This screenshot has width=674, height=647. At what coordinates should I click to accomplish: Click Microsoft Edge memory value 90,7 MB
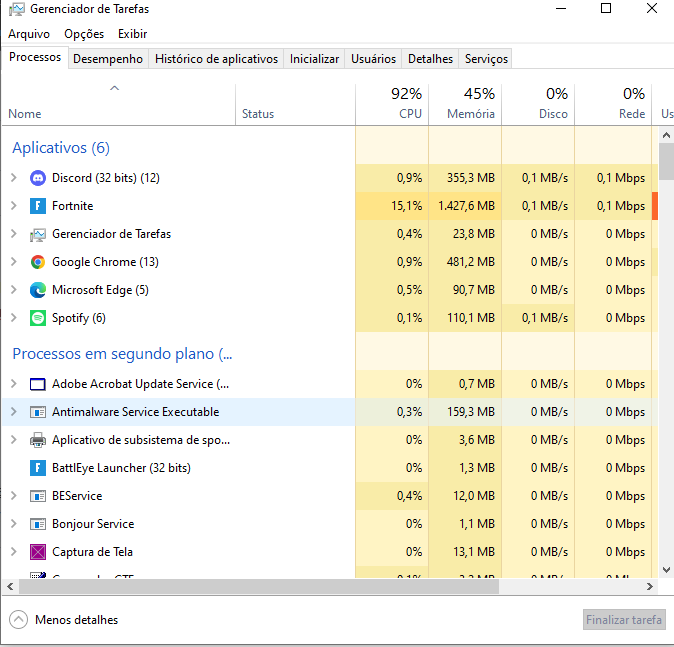coord(474,290)
